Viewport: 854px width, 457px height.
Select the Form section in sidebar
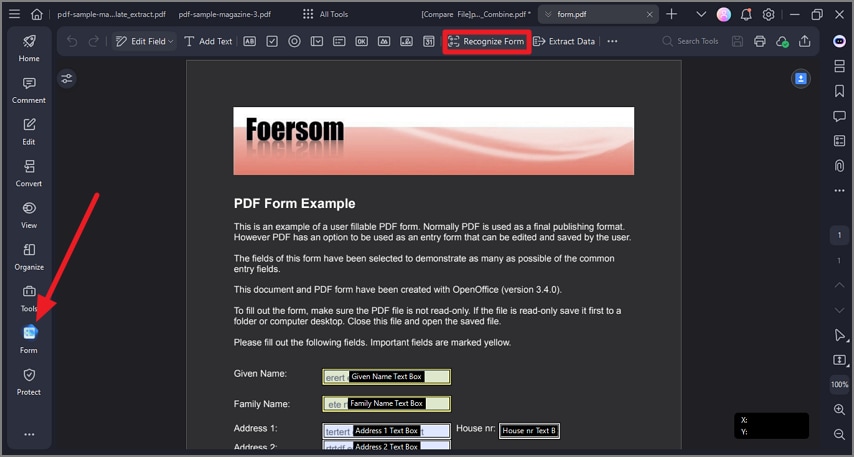29,340
